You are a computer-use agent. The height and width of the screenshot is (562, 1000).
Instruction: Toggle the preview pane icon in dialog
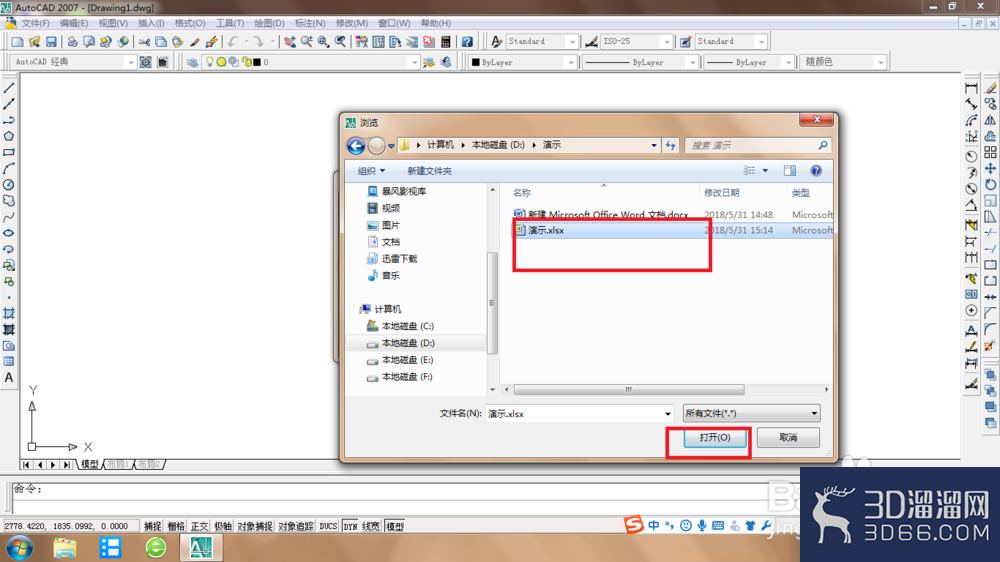(790, 171)
